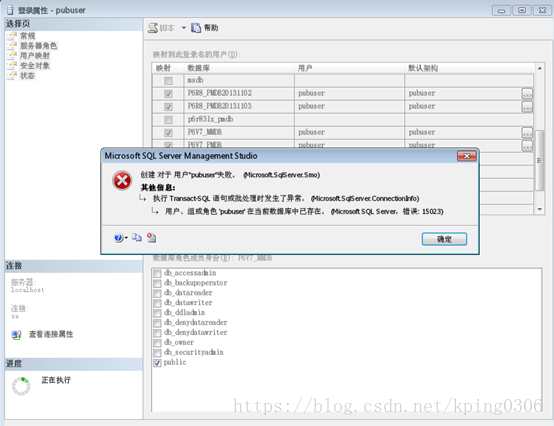554x426 pixels.
Task: Click the 确定 button in the error dialog
Action: (444, 239)
